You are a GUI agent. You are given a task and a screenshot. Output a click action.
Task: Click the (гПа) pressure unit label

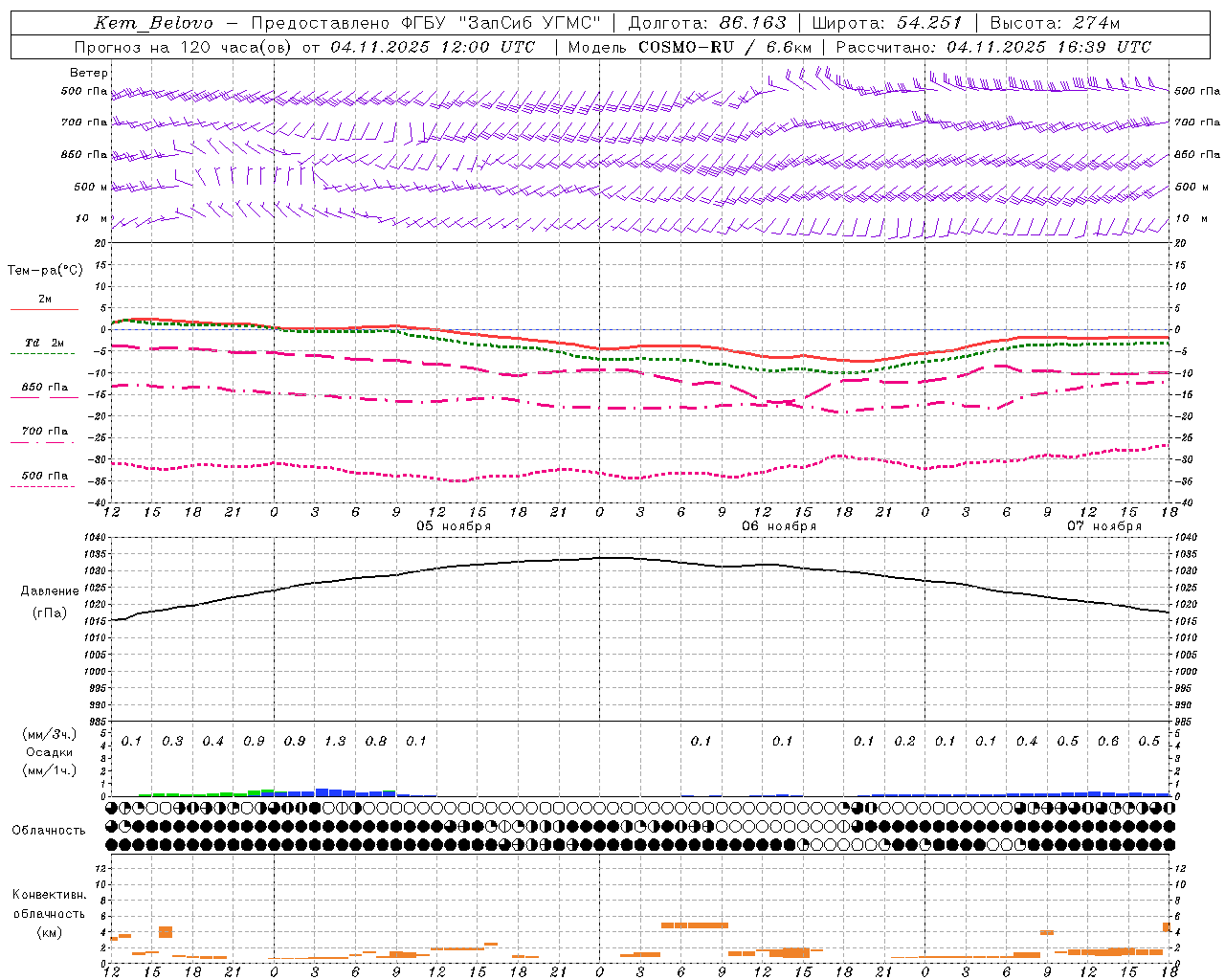click(x=50, y=613)
